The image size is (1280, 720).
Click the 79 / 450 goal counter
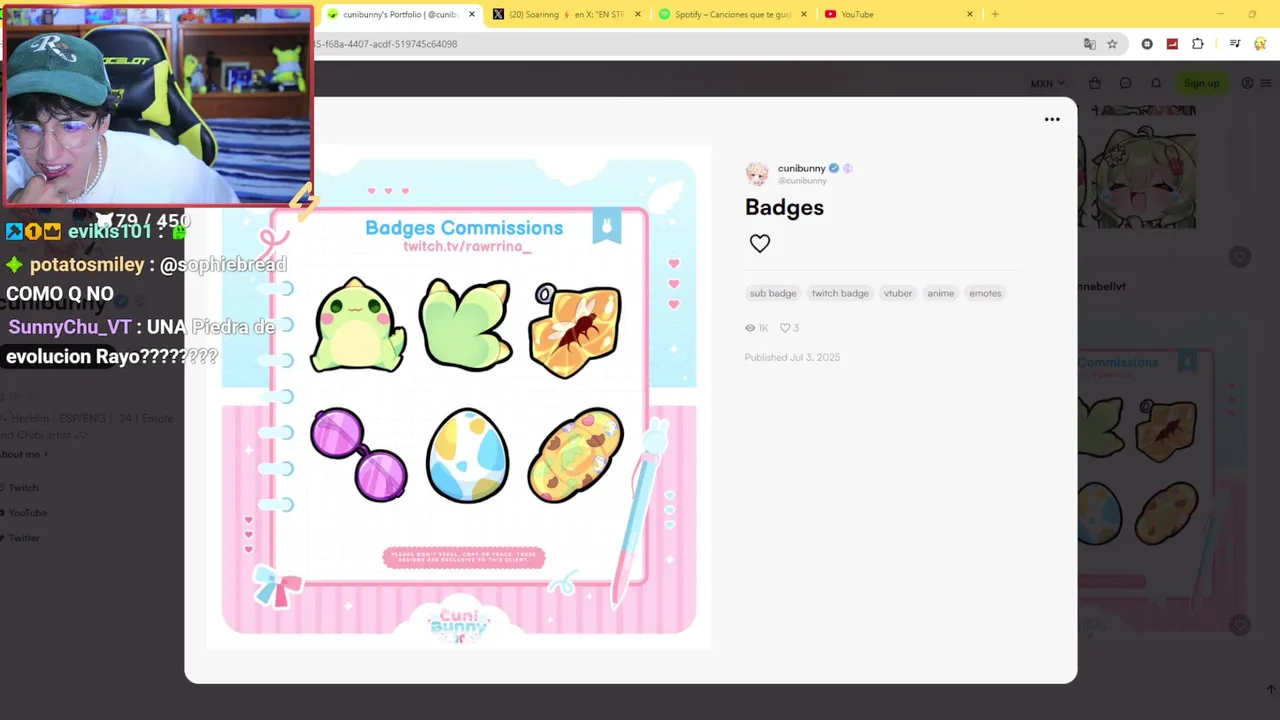pos(143,220)
